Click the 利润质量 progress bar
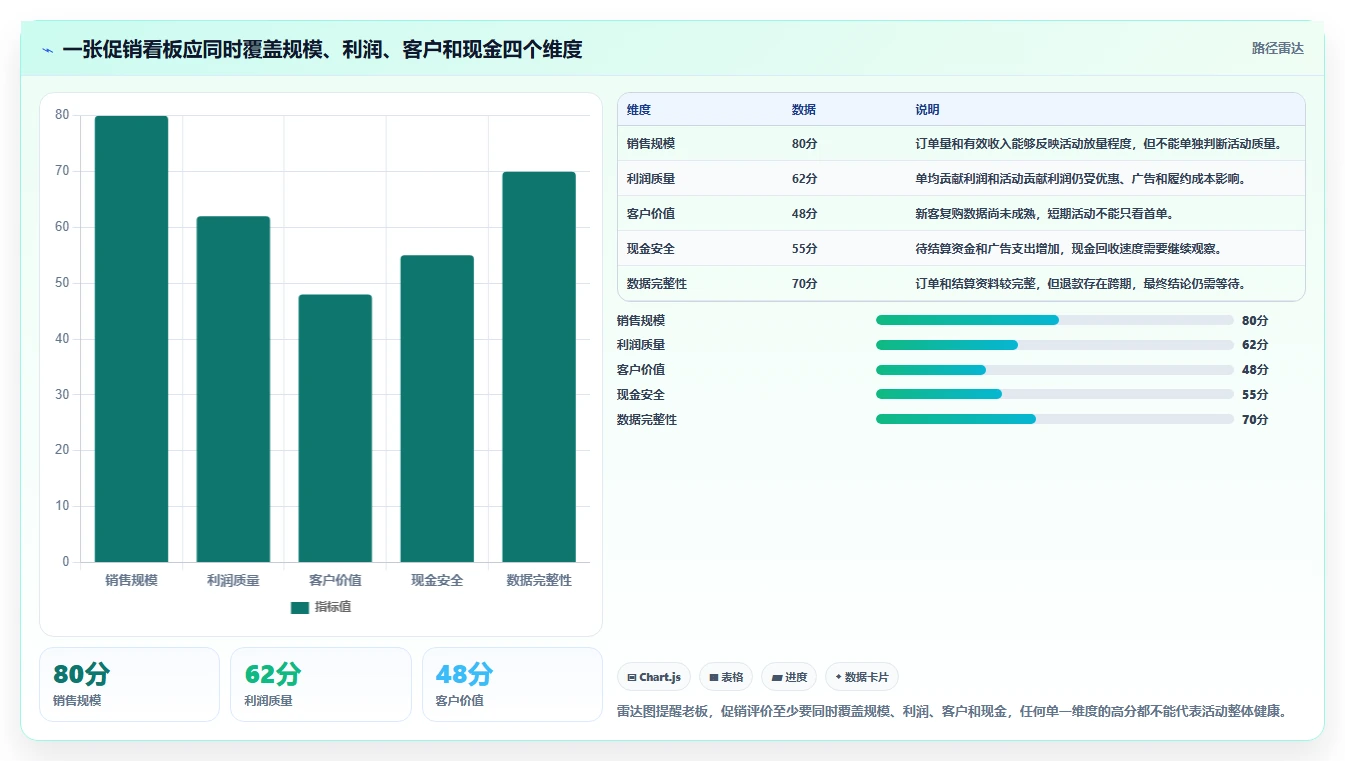1345x761 pixels. pyautogui.click(x=1055, y=345)
